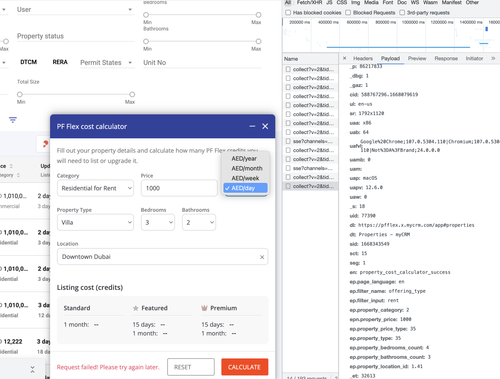
Task: Toggle Blocked Requests checkbox
Action: point(348,13)
